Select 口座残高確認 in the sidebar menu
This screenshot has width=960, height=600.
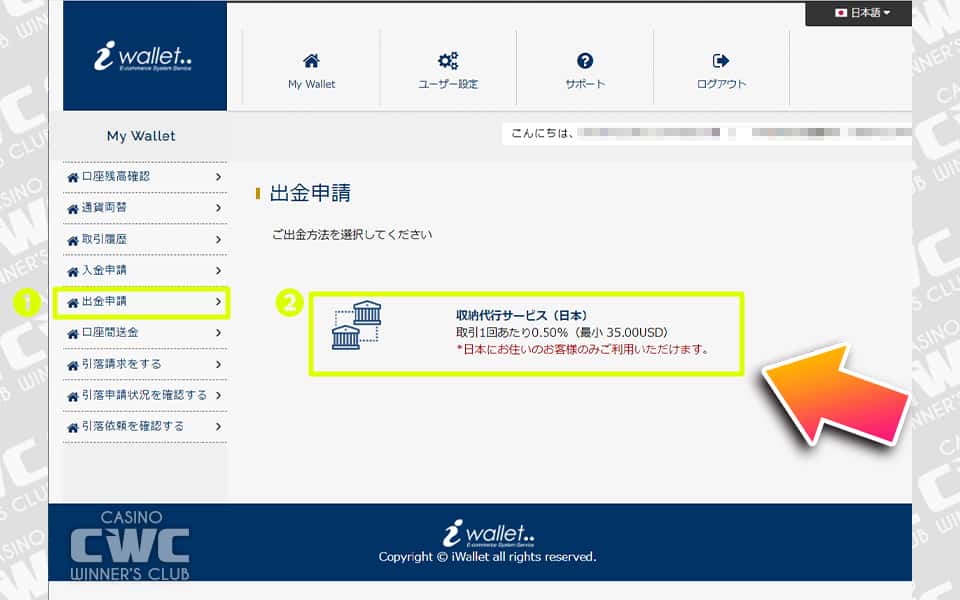pyautogui.click(x=116, y=176)
